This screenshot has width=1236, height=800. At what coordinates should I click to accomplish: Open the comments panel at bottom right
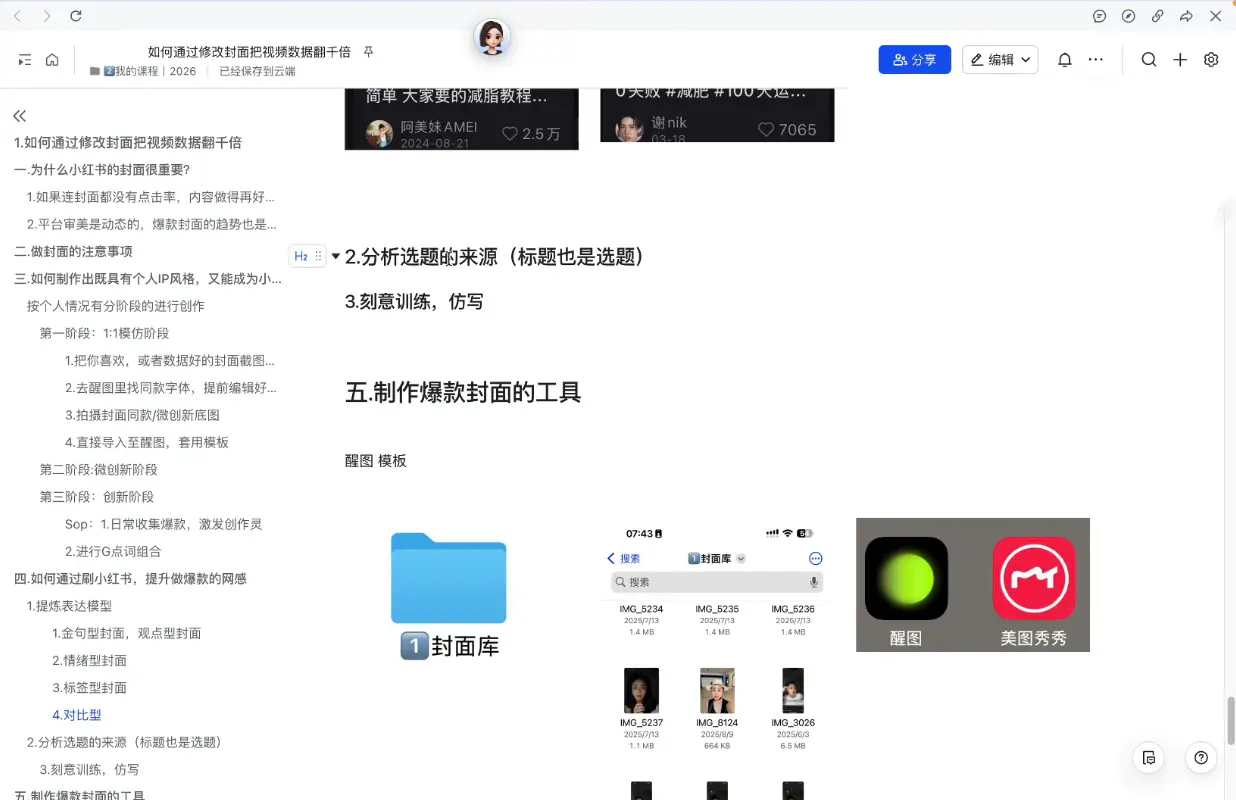(1148, 758)
